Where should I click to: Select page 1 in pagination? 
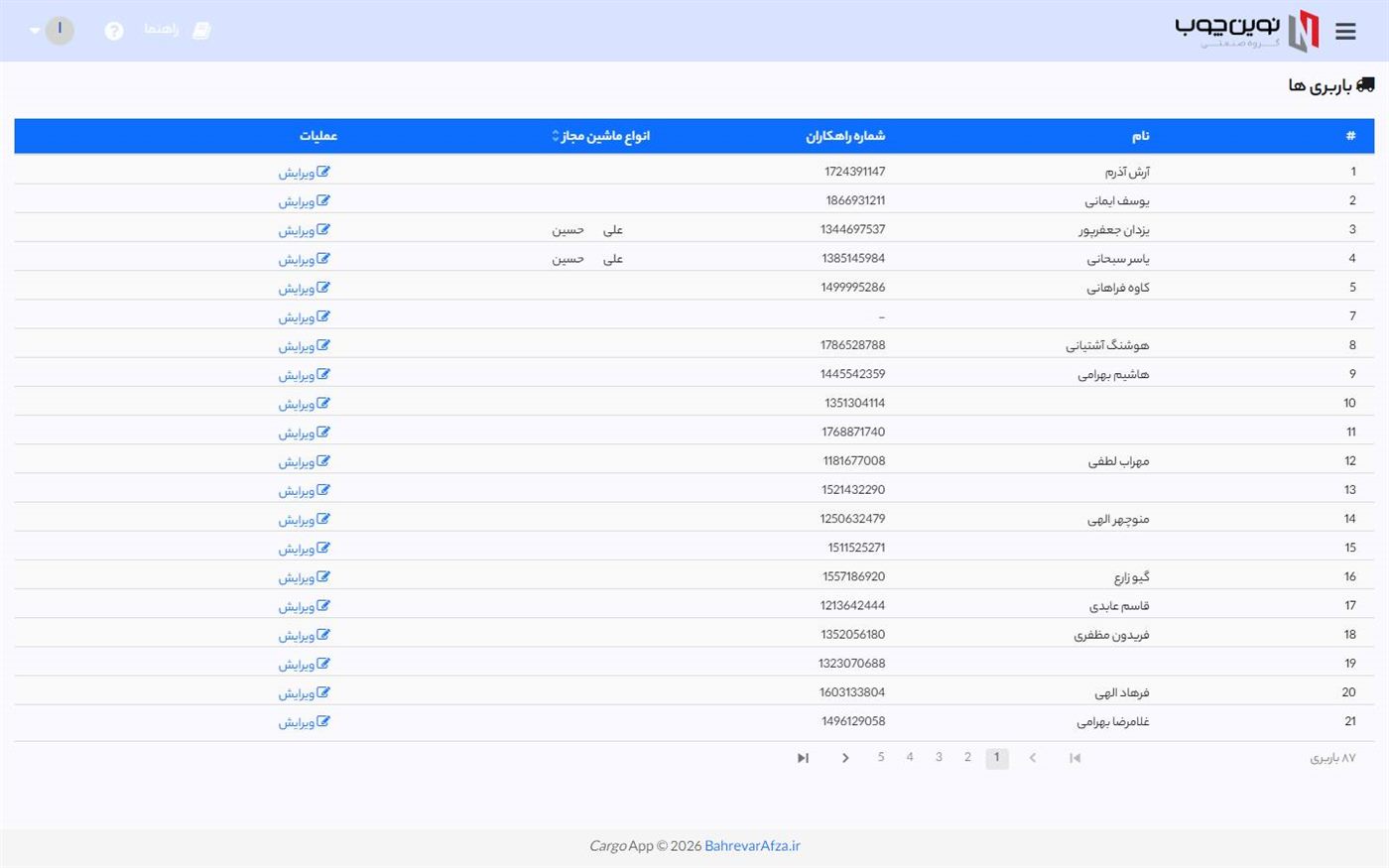tap(997, 758)
